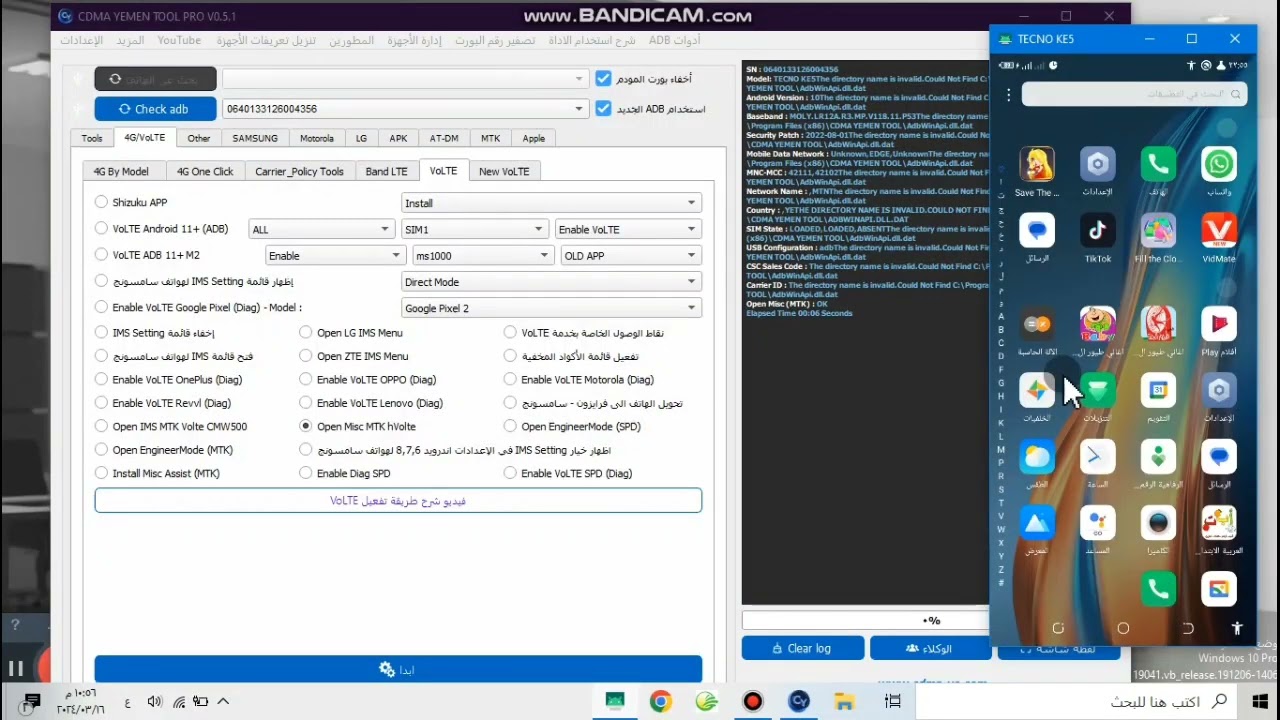Open the device serial 0640133126004356 dropdown

click(405, 109)
